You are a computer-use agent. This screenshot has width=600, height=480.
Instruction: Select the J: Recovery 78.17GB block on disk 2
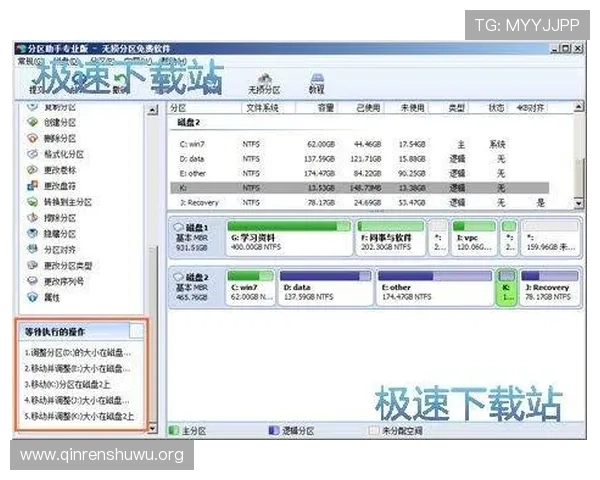click(x=550, y=287)
